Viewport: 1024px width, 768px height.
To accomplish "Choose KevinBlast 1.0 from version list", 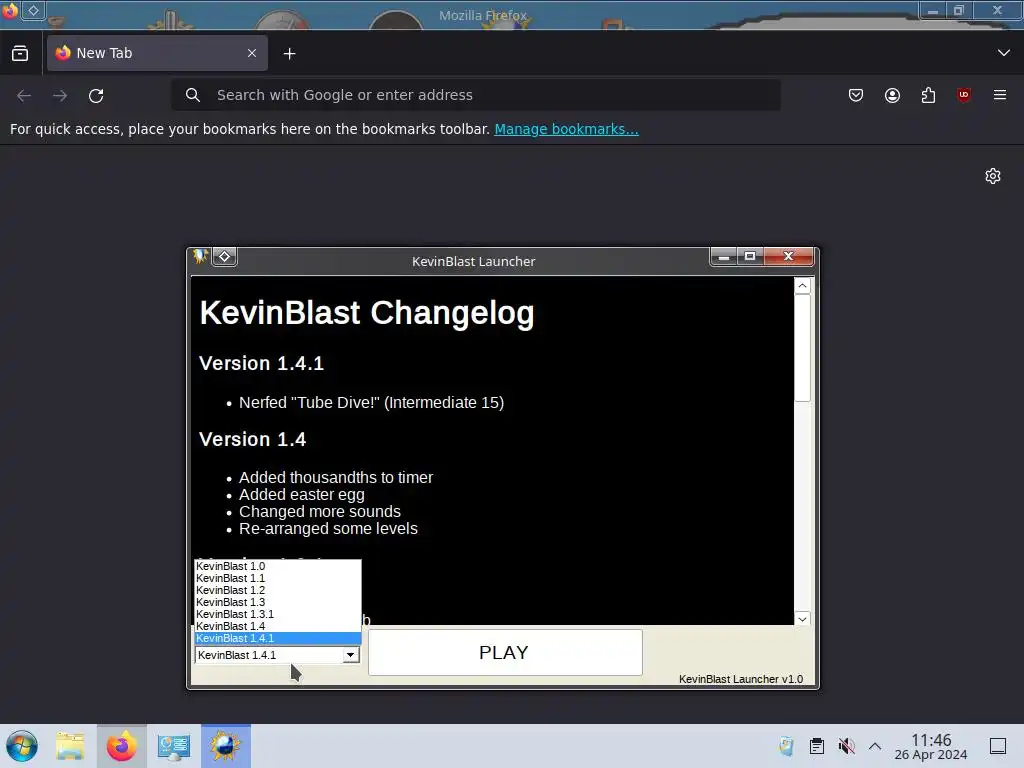I will pos(278,566).
